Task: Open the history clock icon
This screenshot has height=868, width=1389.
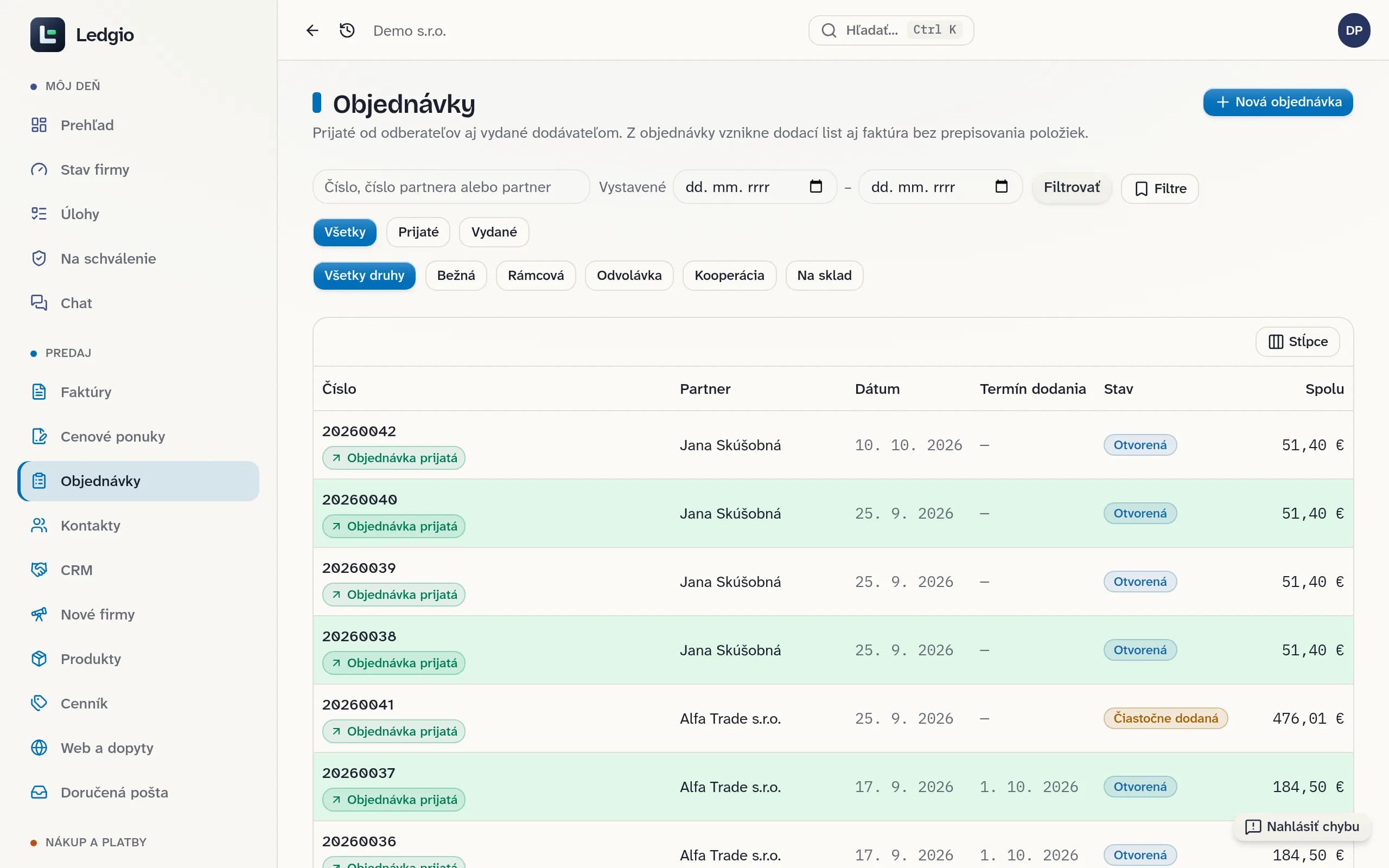Action: click(x=347, y=30)
